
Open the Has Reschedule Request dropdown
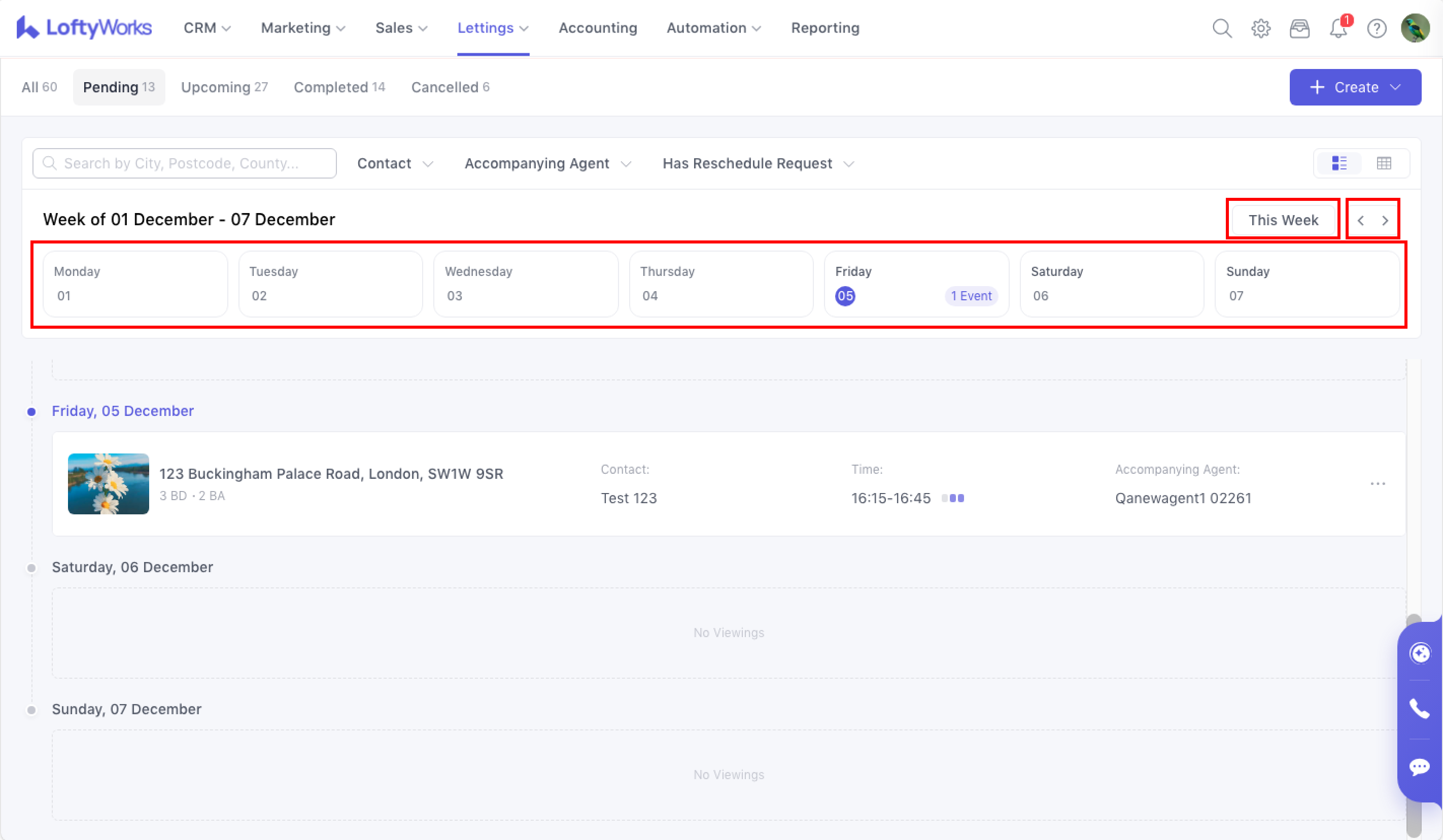pyautogui.click(x=758, y=164)
